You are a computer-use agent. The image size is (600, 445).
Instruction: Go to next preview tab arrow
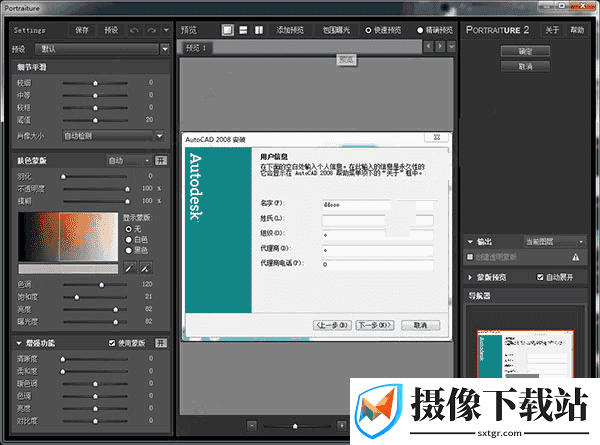pos(440,47)
